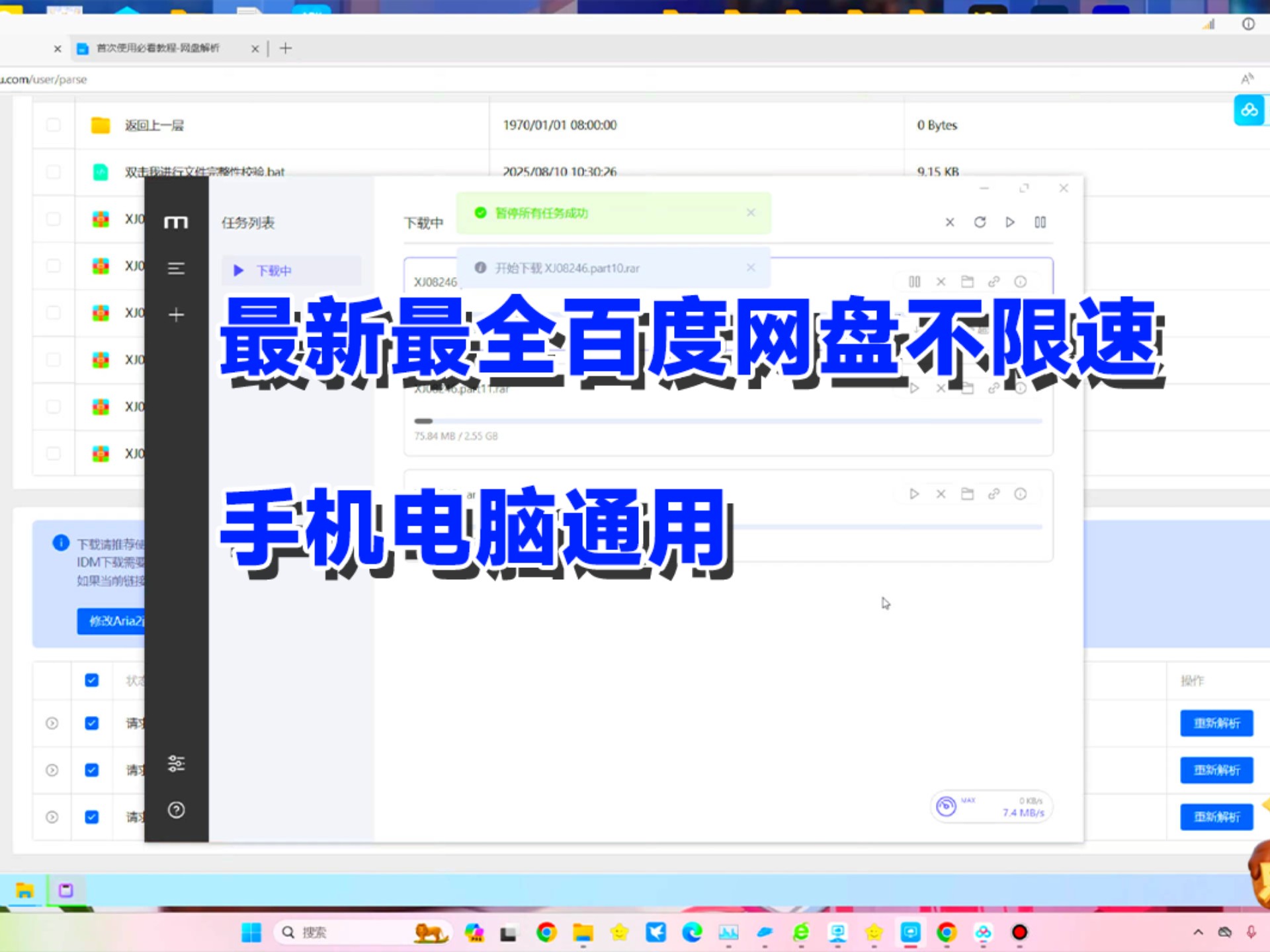This screenshot has height=952, width=1270.
Task: Open the Windows Start menu
Action: [251, 932]
